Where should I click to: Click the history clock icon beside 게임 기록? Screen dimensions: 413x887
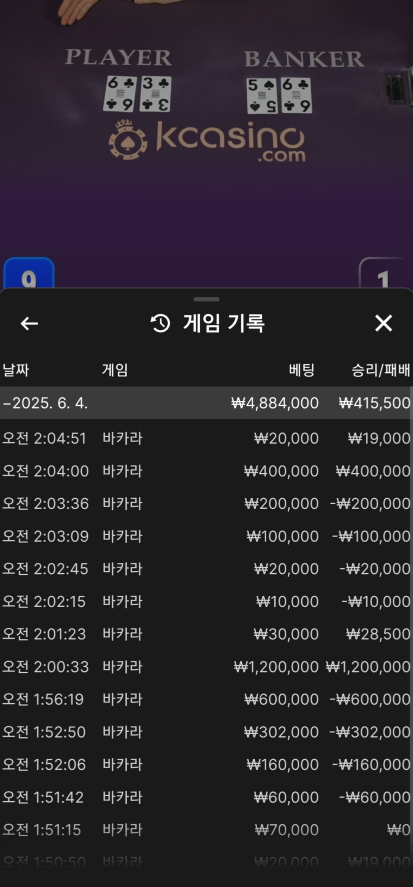(161, 324)
